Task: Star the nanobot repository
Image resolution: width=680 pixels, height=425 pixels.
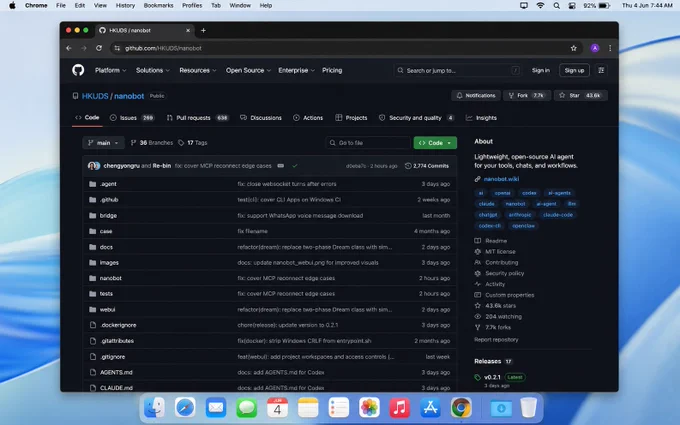Action: (x=581, y=95)
